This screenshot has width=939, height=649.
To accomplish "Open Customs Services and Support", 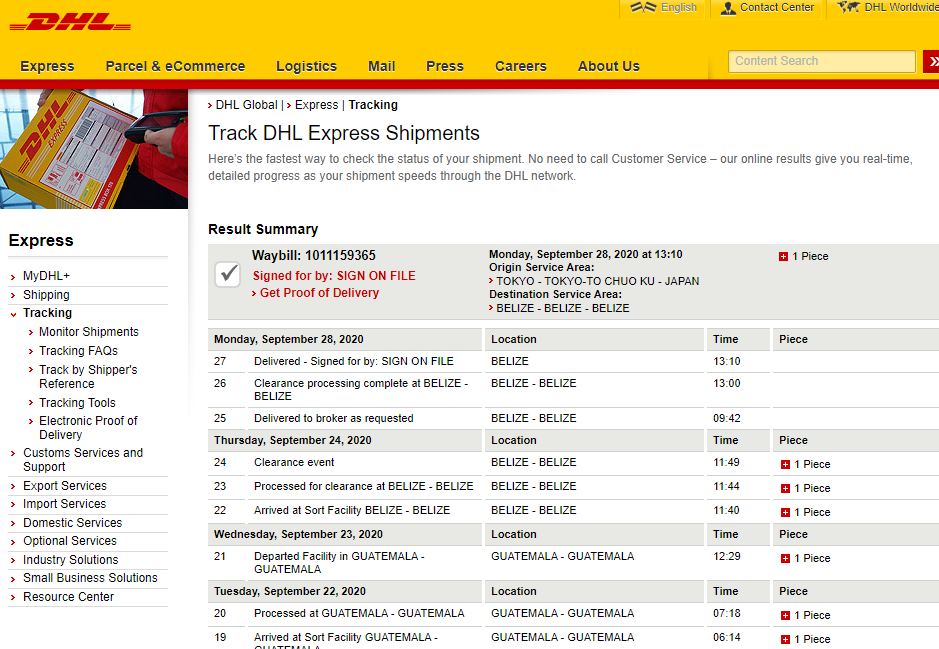I will click(x=83, y=460).
